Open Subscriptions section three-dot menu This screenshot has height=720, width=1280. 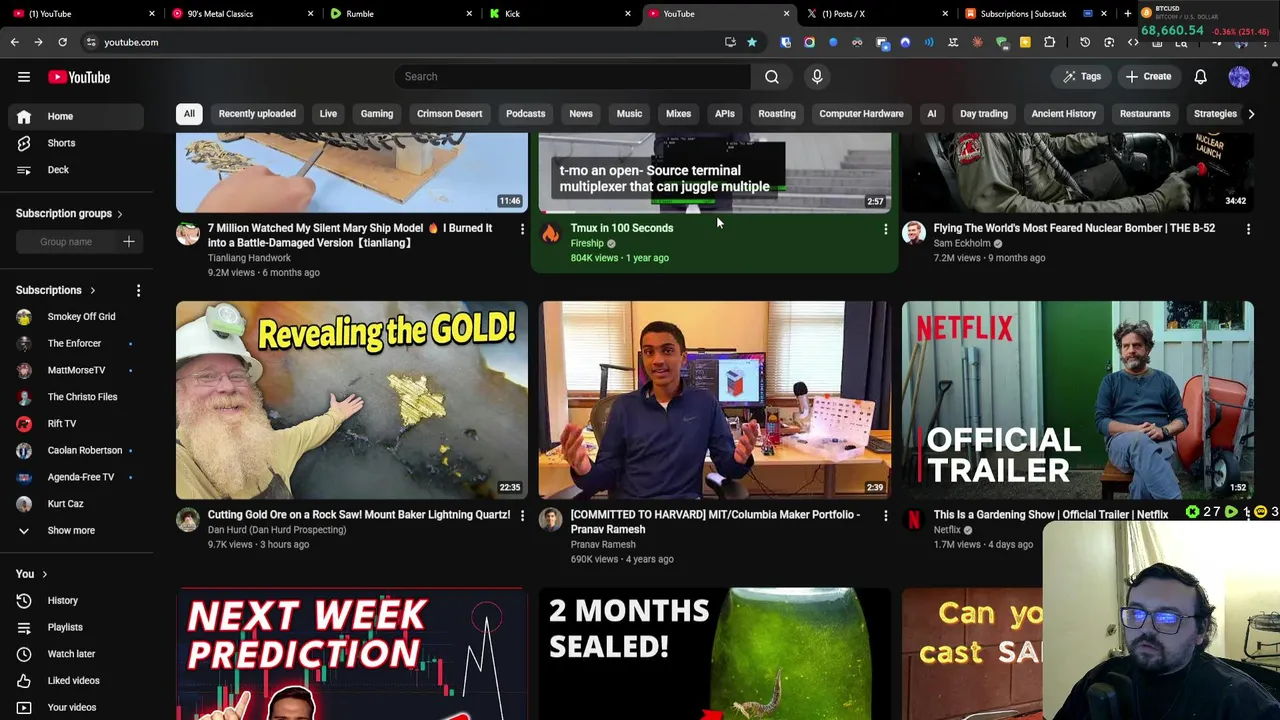coord(138,290)
